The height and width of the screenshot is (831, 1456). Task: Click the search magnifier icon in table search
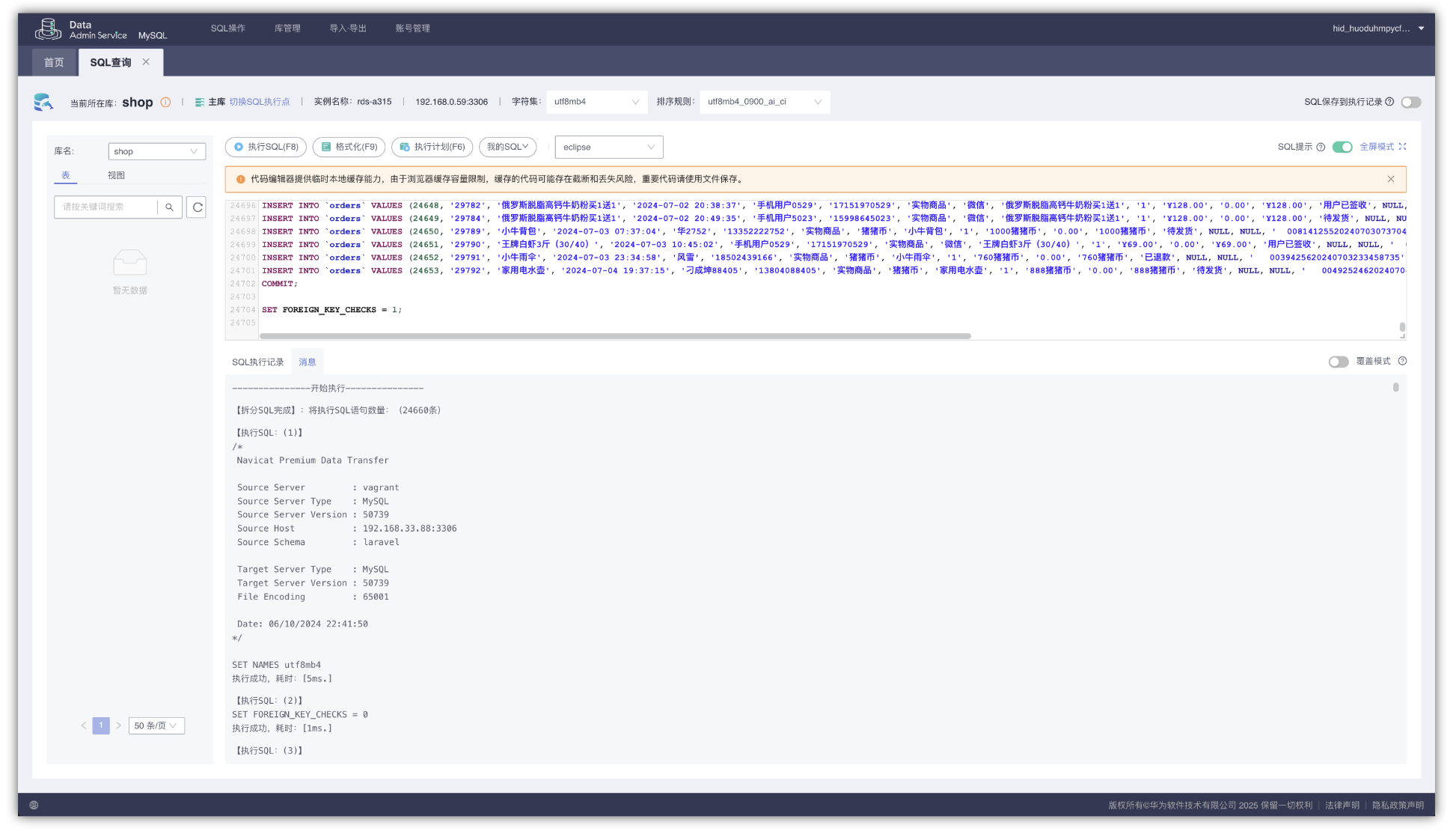[x=170, y=207]
